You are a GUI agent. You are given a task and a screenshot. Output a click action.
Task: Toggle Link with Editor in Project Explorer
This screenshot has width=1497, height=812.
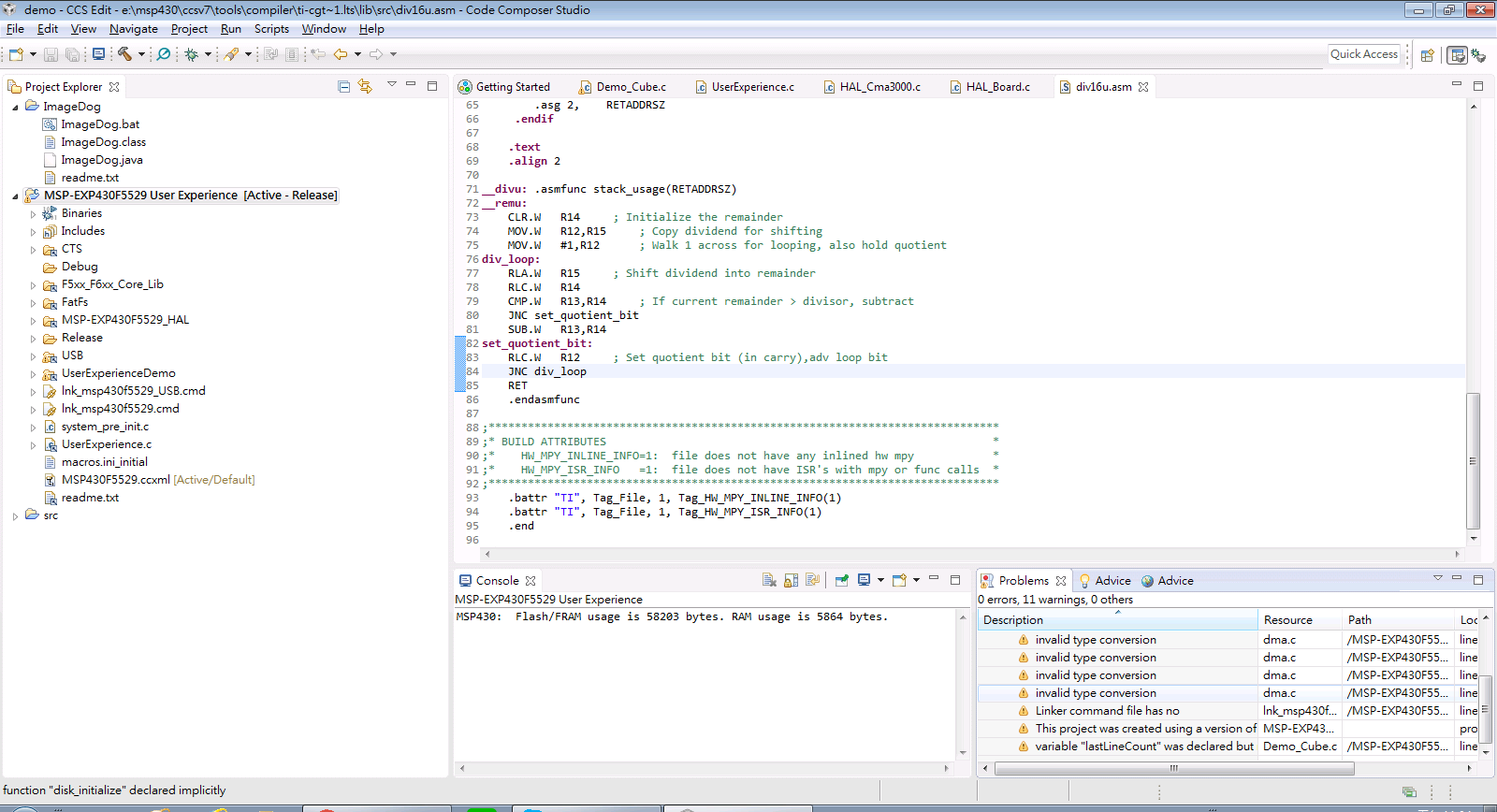[x=365, y=86]
